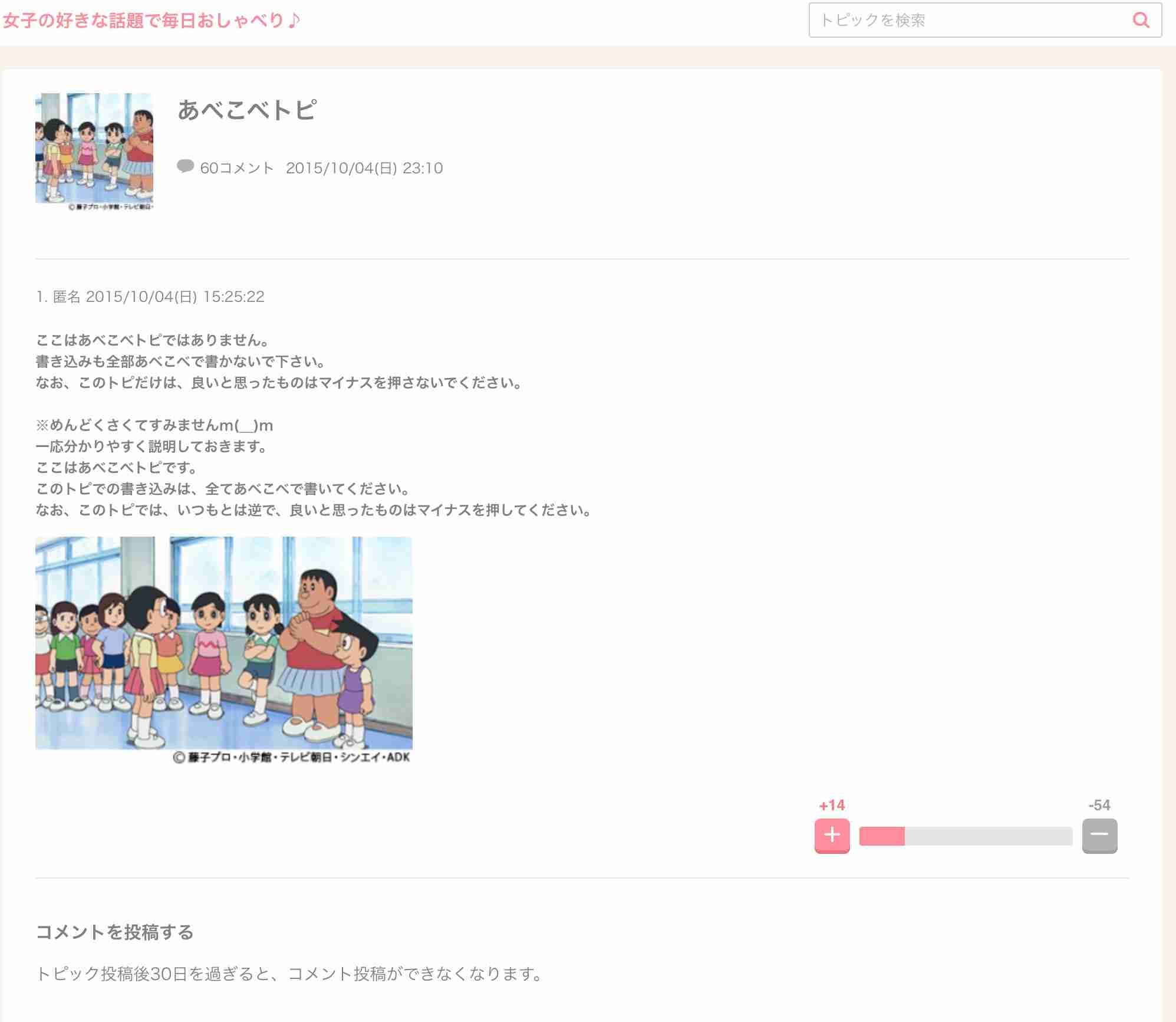Click the pink plus vote button

coord(832,835)
